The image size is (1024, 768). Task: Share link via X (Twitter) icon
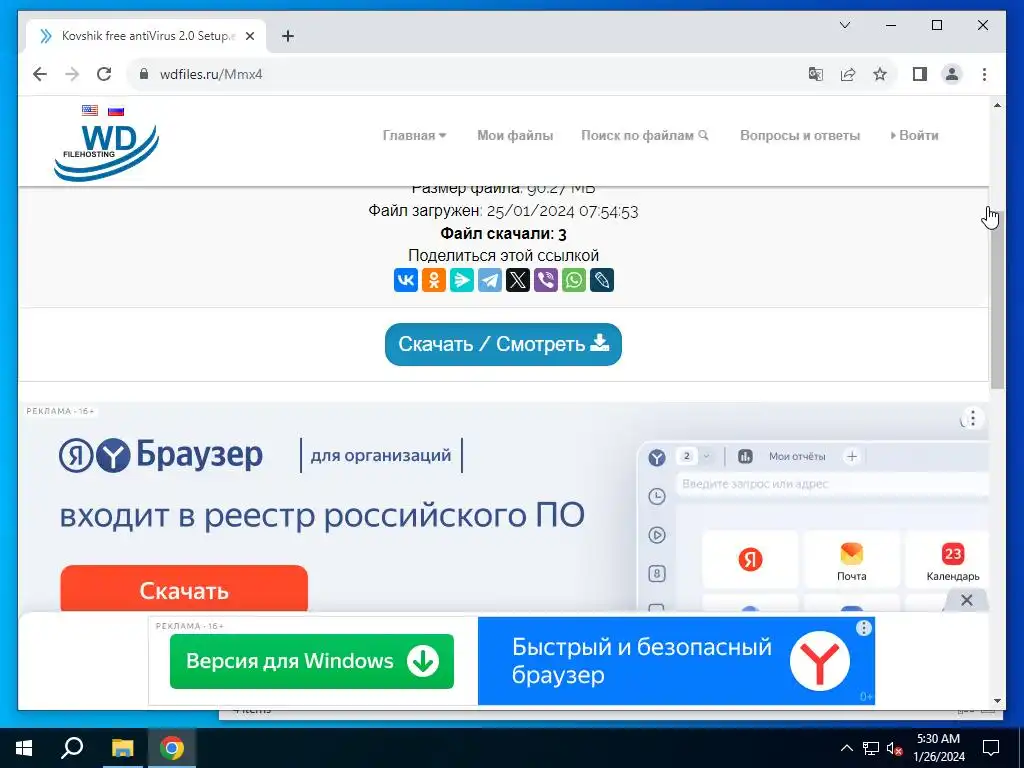click(518, 280)
